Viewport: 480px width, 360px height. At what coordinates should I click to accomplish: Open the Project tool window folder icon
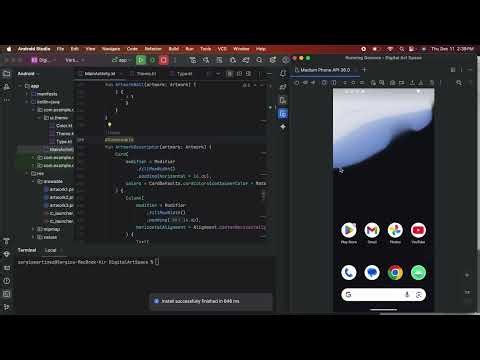click(6, 74)
